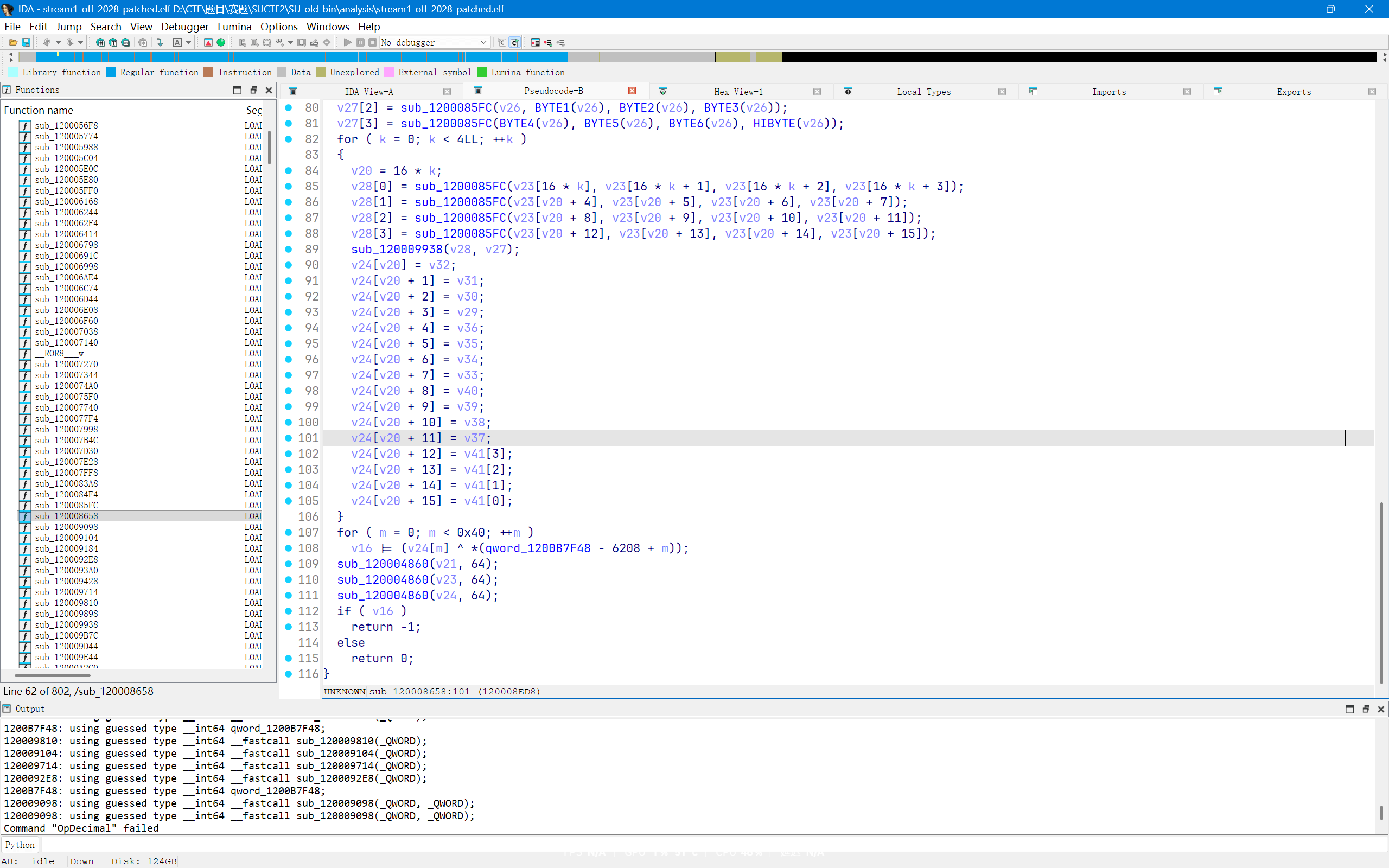Click the blue downward arrow jump icon
Image resolution: width=1389 pixels, height=868 pixels.
coord(160,42)
